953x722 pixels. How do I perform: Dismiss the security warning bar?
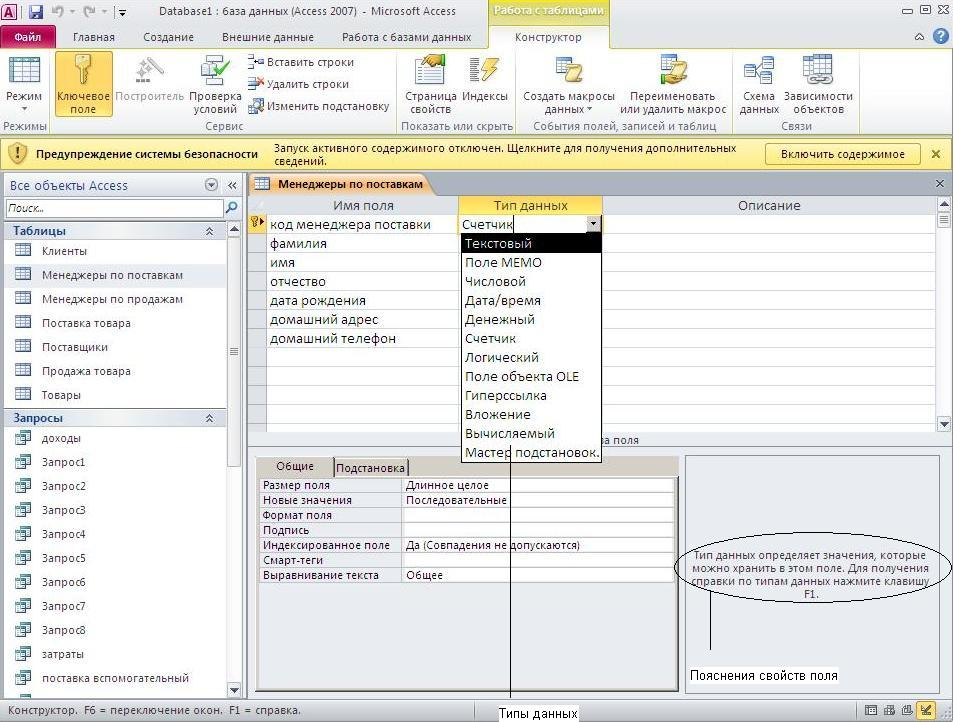click(936, 154)
